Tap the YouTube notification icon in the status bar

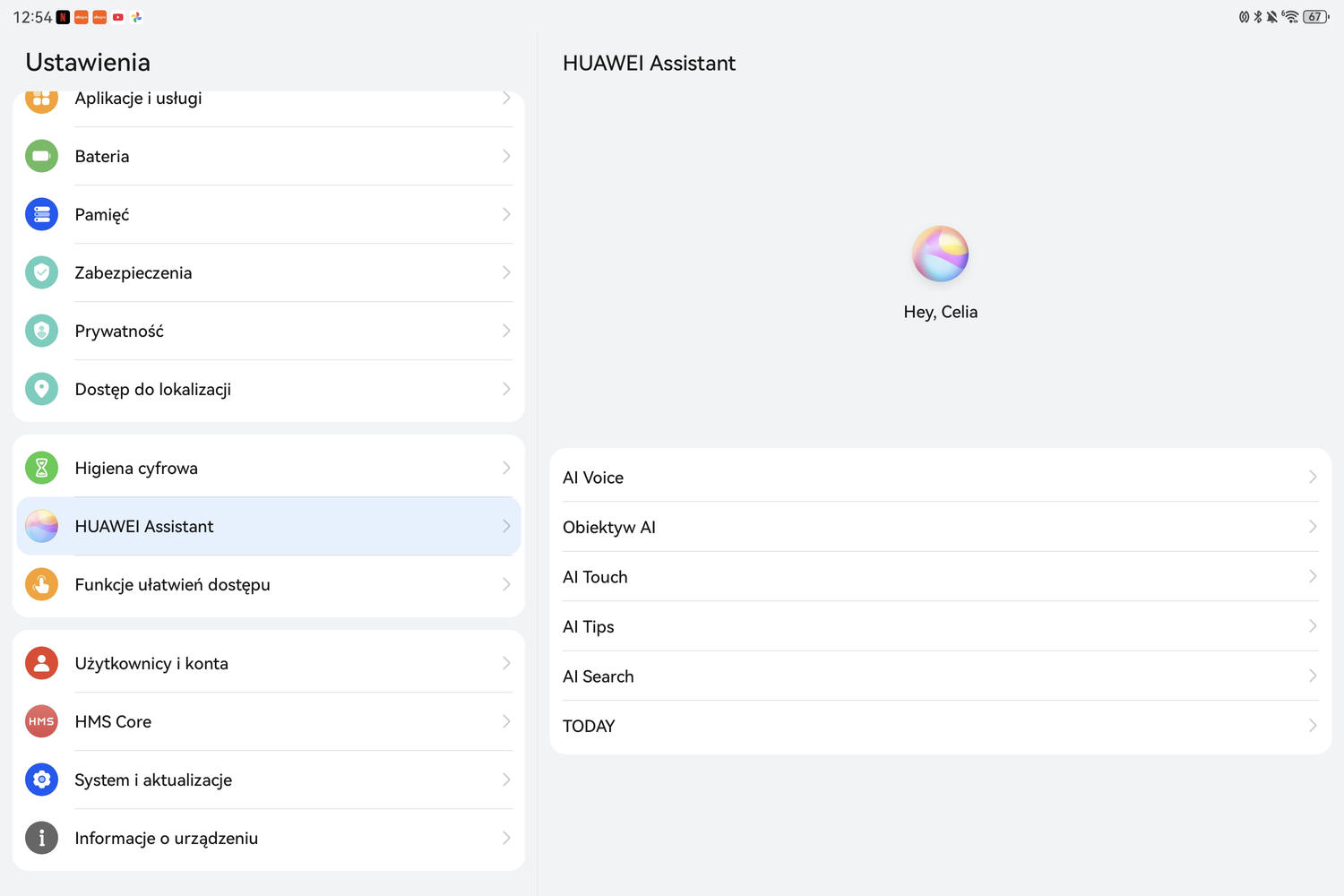point(118,17)
